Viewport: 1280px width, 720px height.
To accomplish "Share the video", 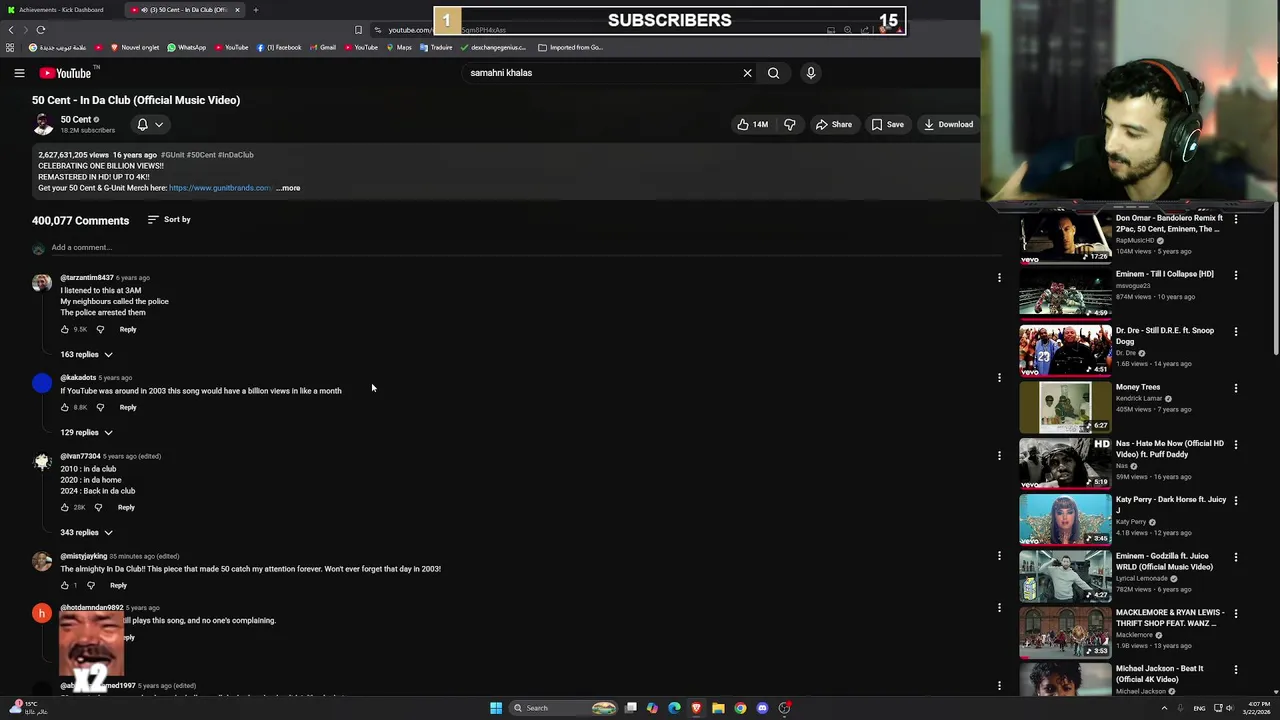I will tap(834, 125).
